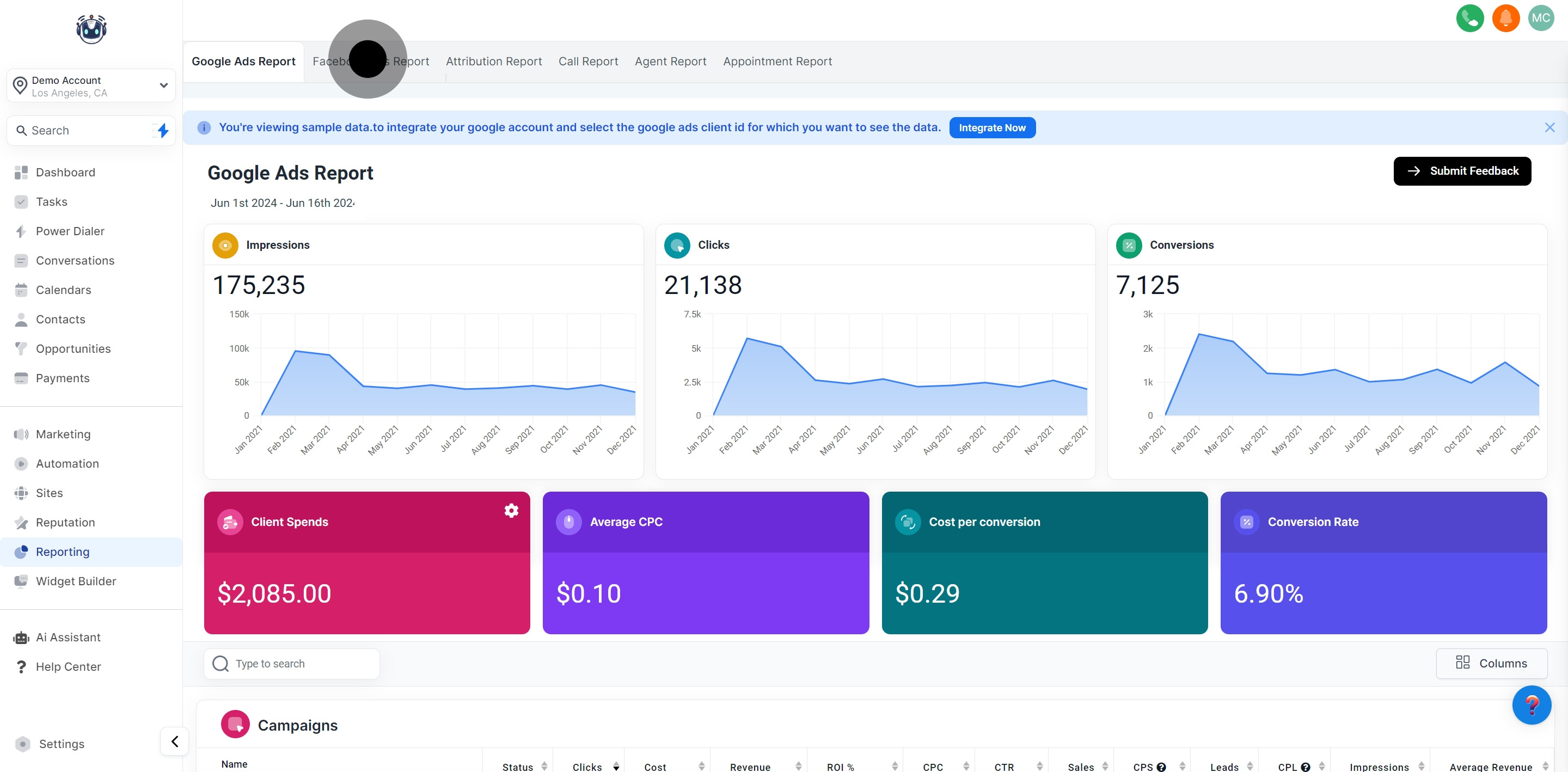Click the green call icon top right
Viewport: 1568px width, 772px height.
click(x=1470, y=19)
